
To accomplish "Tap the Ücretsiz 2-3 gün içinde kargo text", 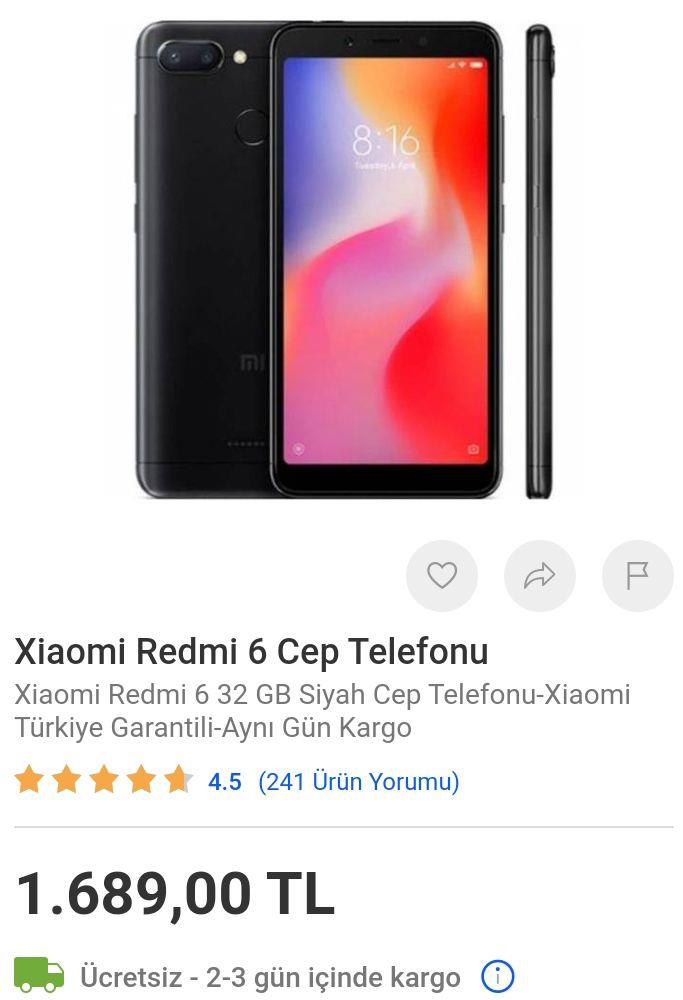I will pos(270,976).
